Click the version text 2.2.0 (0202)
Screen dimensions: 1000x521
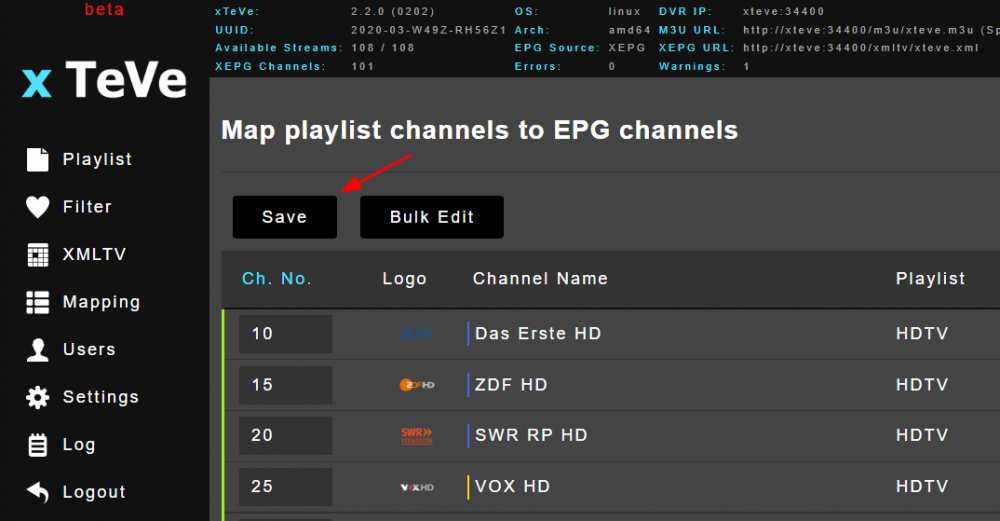point(393,11)
